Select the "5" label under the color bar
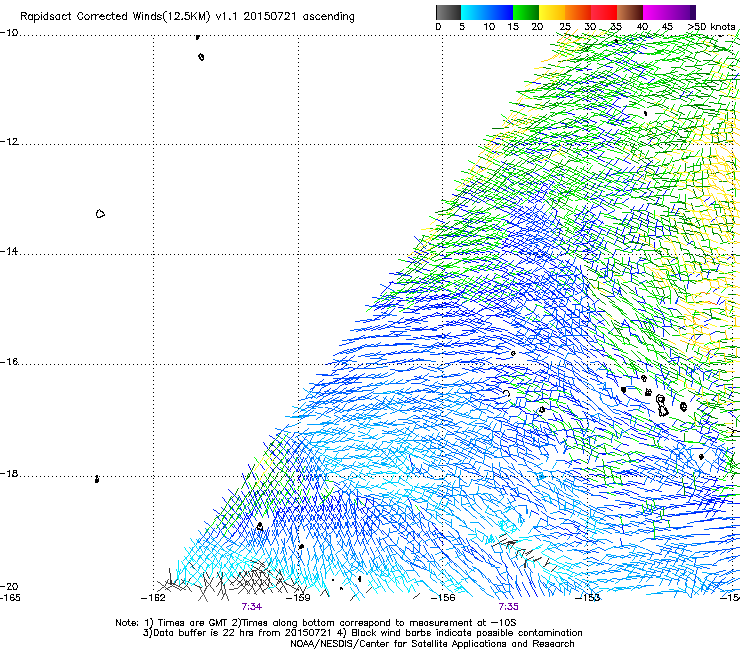This screenshot has height=650, width=740. click(x=462, y=27)
